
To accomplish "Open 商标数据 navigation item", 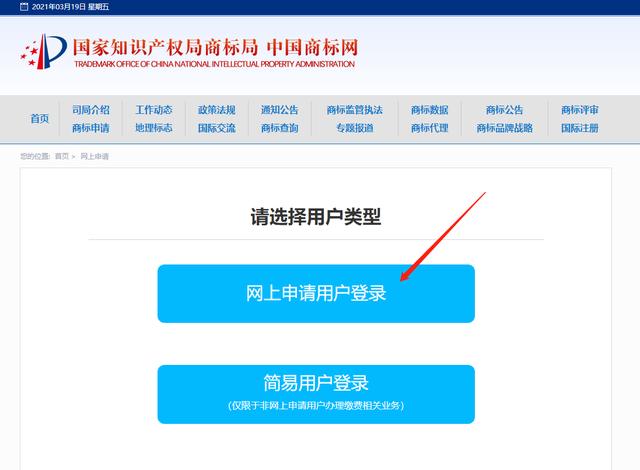I will [x=430, y=110].
